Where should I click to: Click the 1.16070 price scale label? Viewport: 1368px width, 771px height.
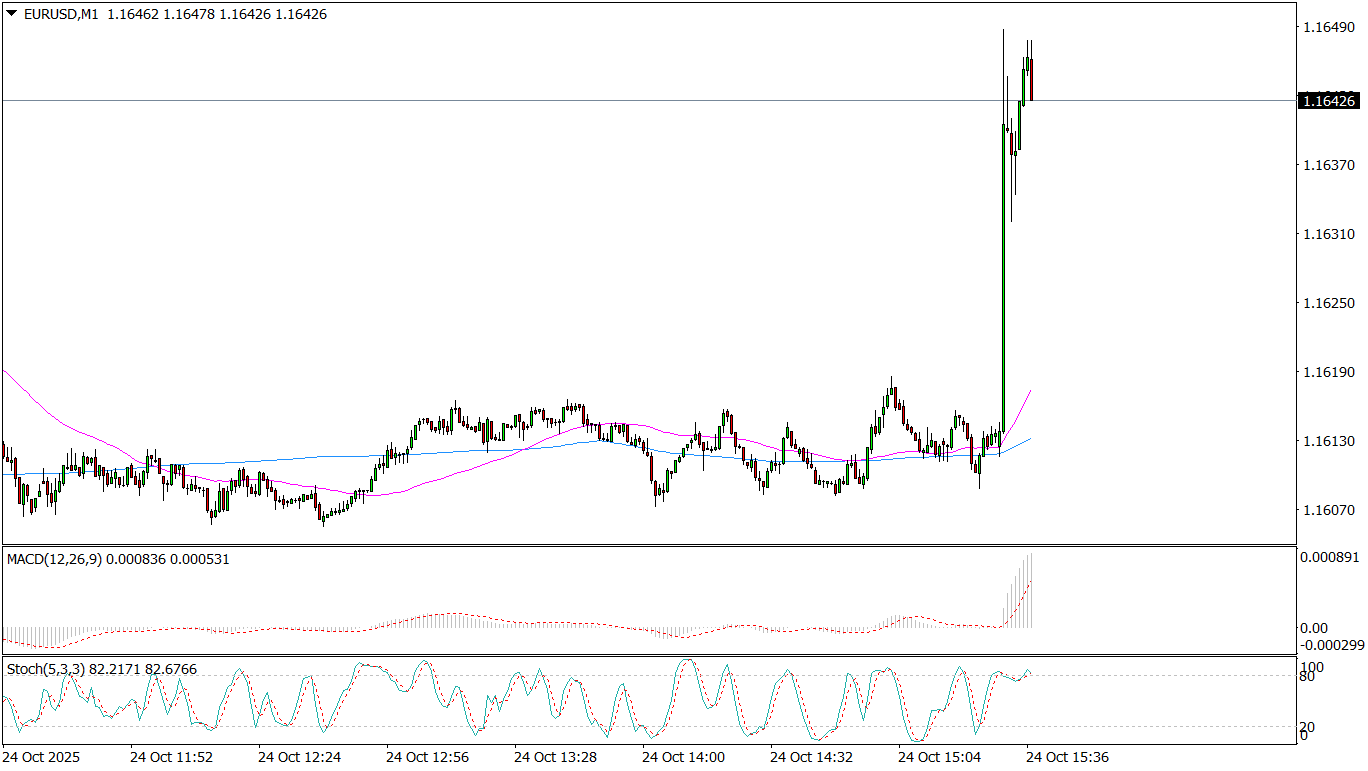tap(1326, 510)
